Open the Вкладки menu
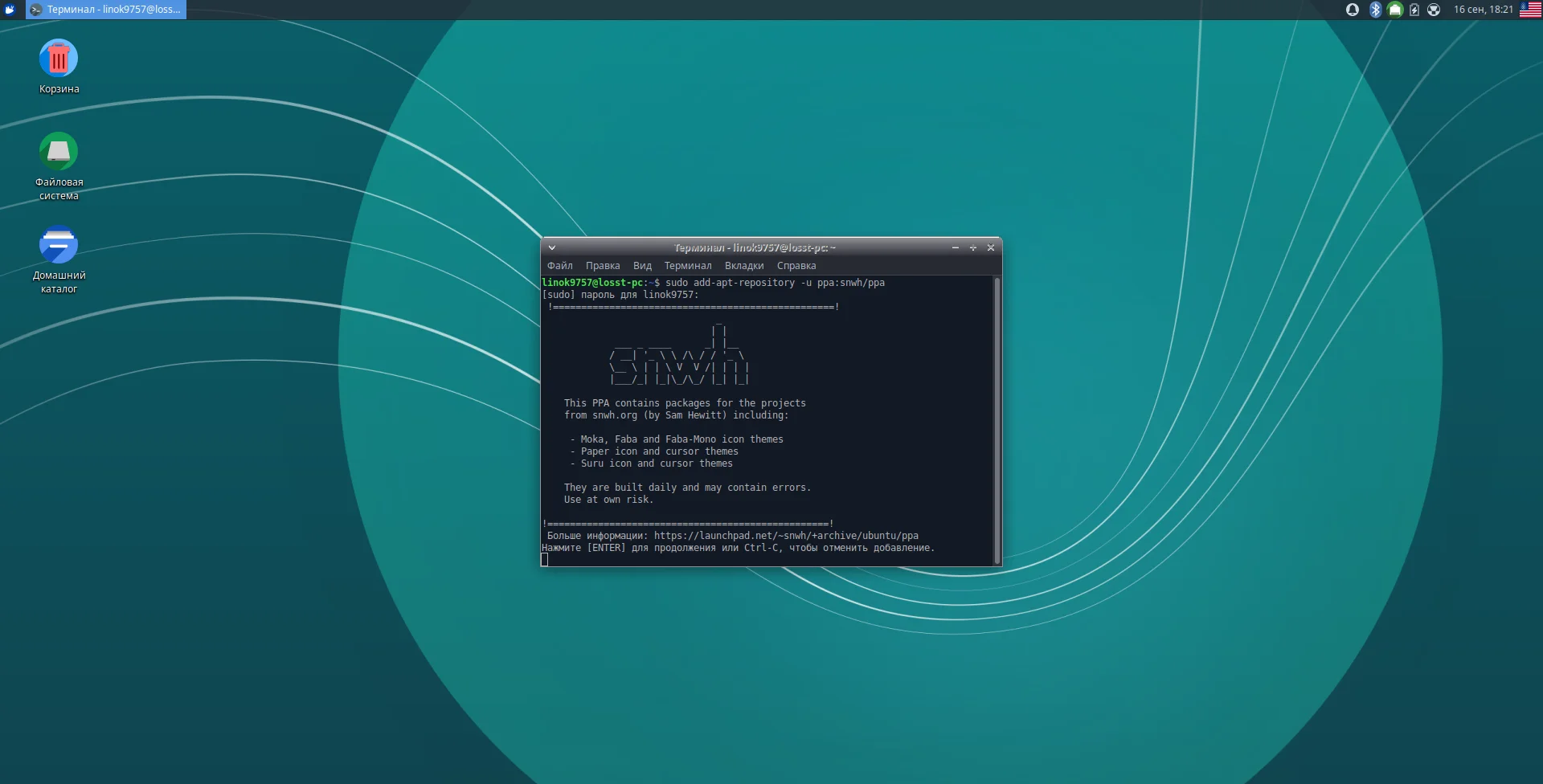The width and height of the screenshot is (1543, 784). (x=743, y=266)
